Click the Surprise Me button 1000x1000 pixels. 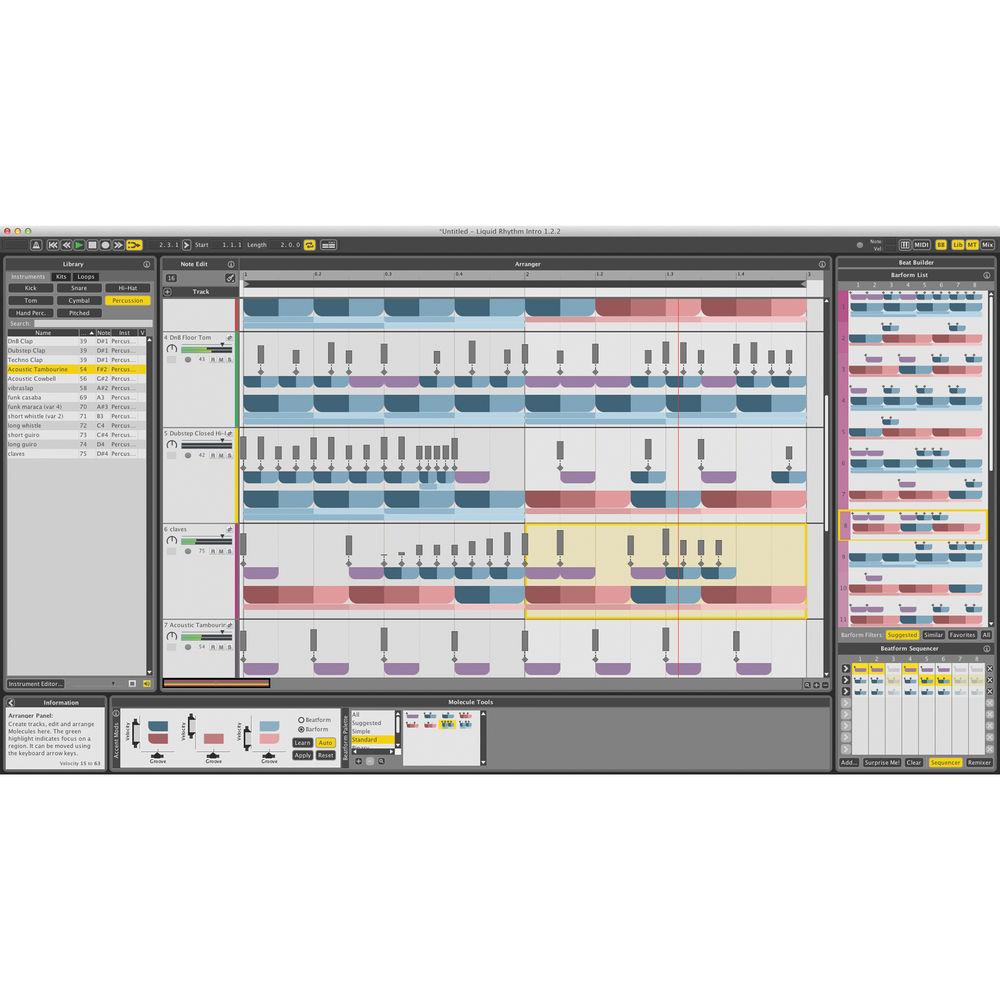click(x=882, y=762)
